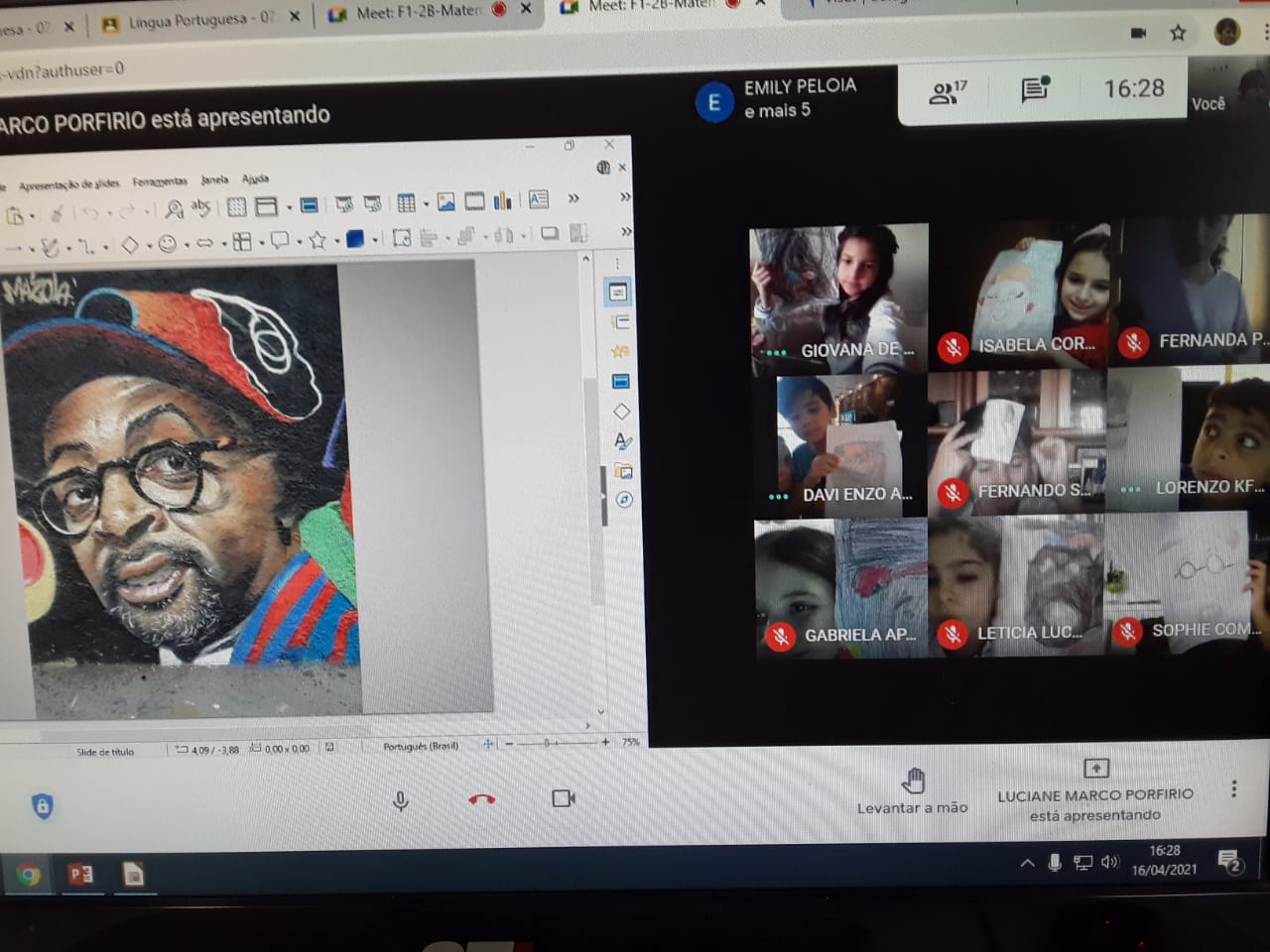This screenshot has height=952, width=1270.
Task: Expand the star shapes dropdown arrow
Action: [x=336, y=240]
